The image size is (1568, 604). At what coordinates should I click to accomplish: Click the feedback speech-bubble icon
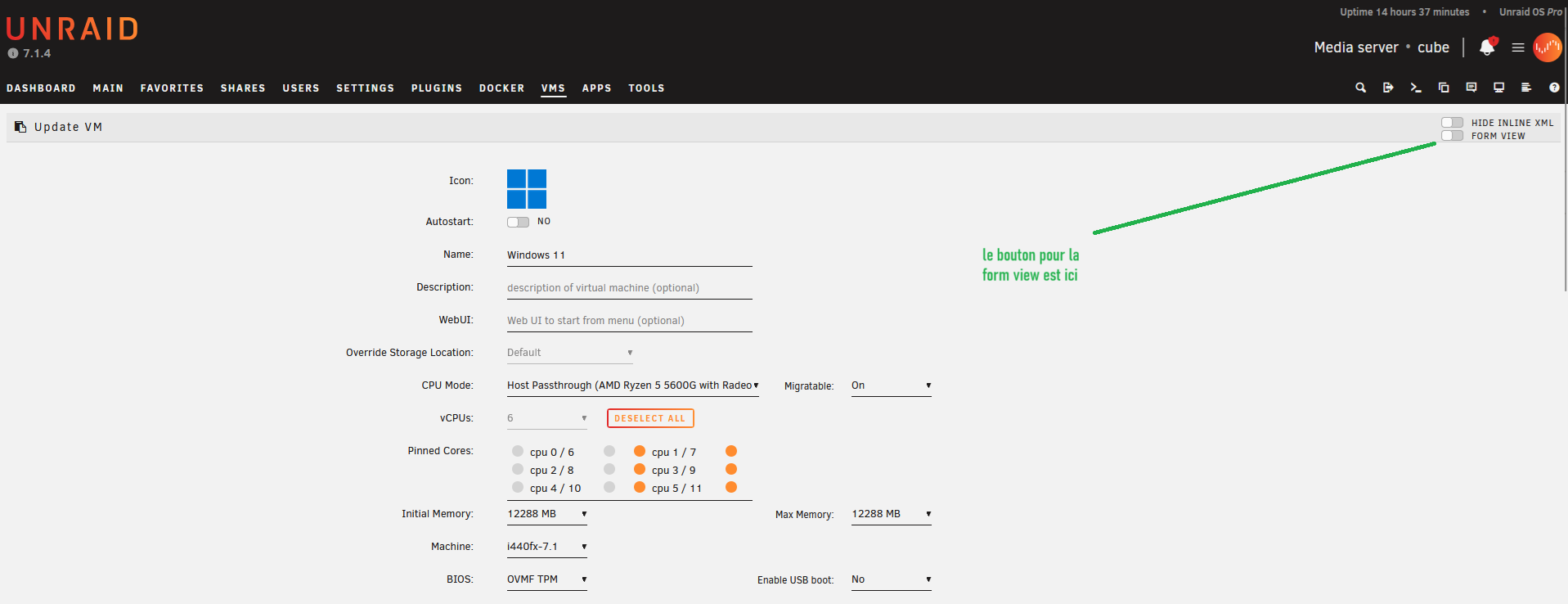(1471, 88)
